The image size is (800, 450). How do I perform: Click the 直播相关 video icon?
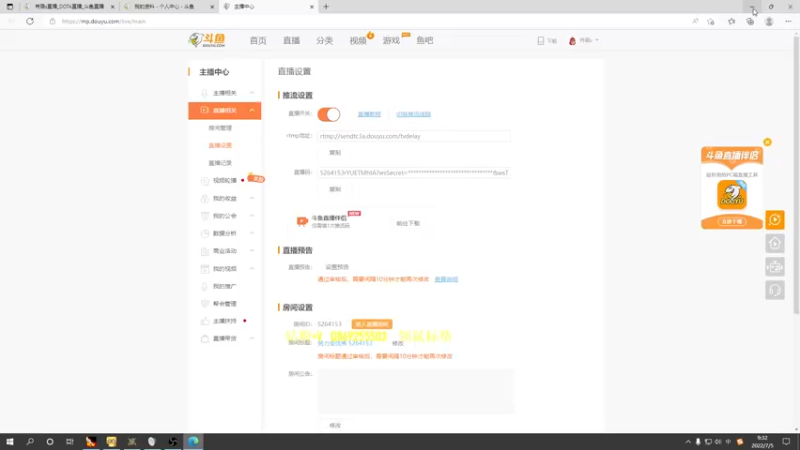pyautogui.click(x=205, y=110)
